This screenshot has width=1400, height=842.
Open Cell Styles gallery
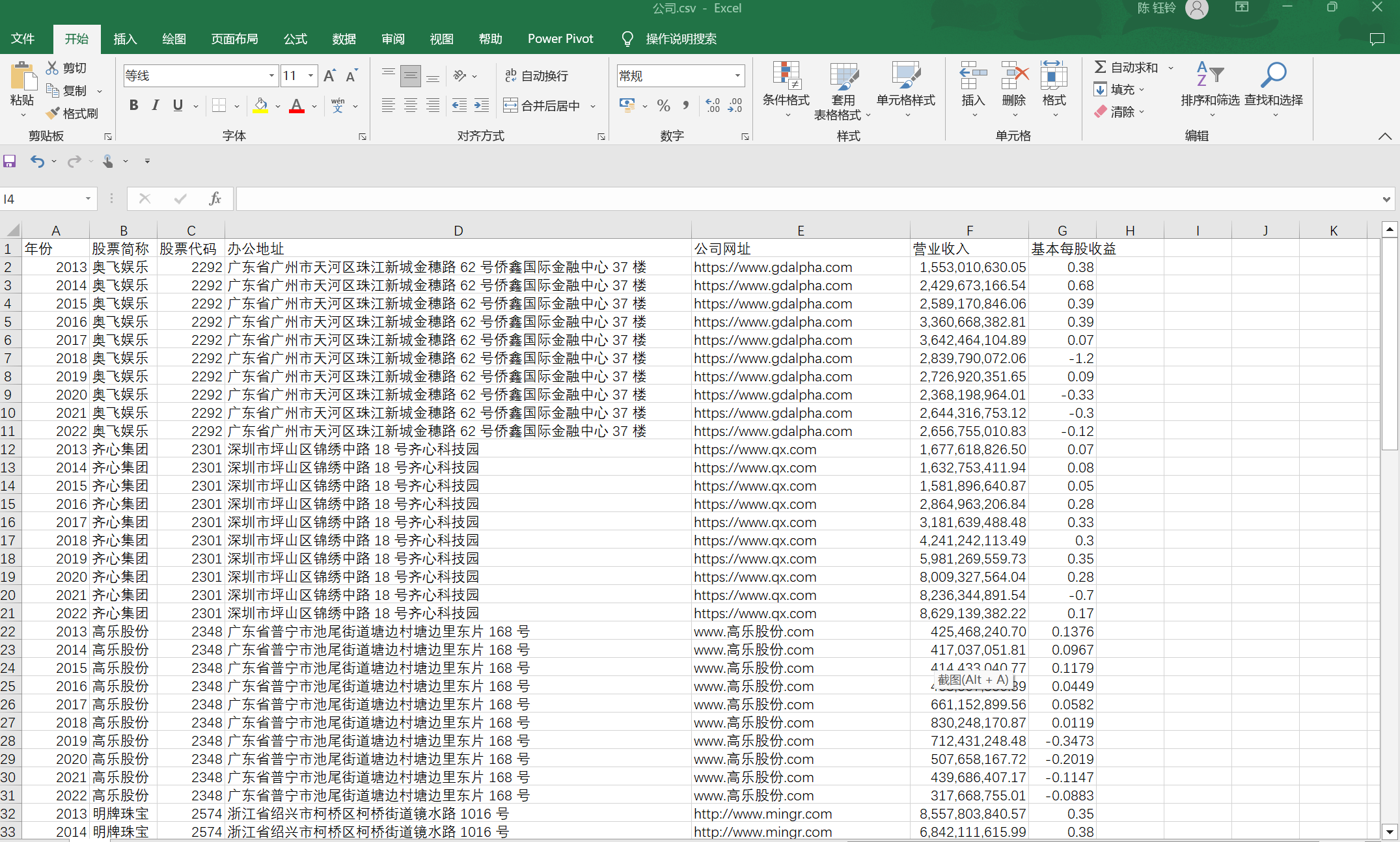click(906, 90)
